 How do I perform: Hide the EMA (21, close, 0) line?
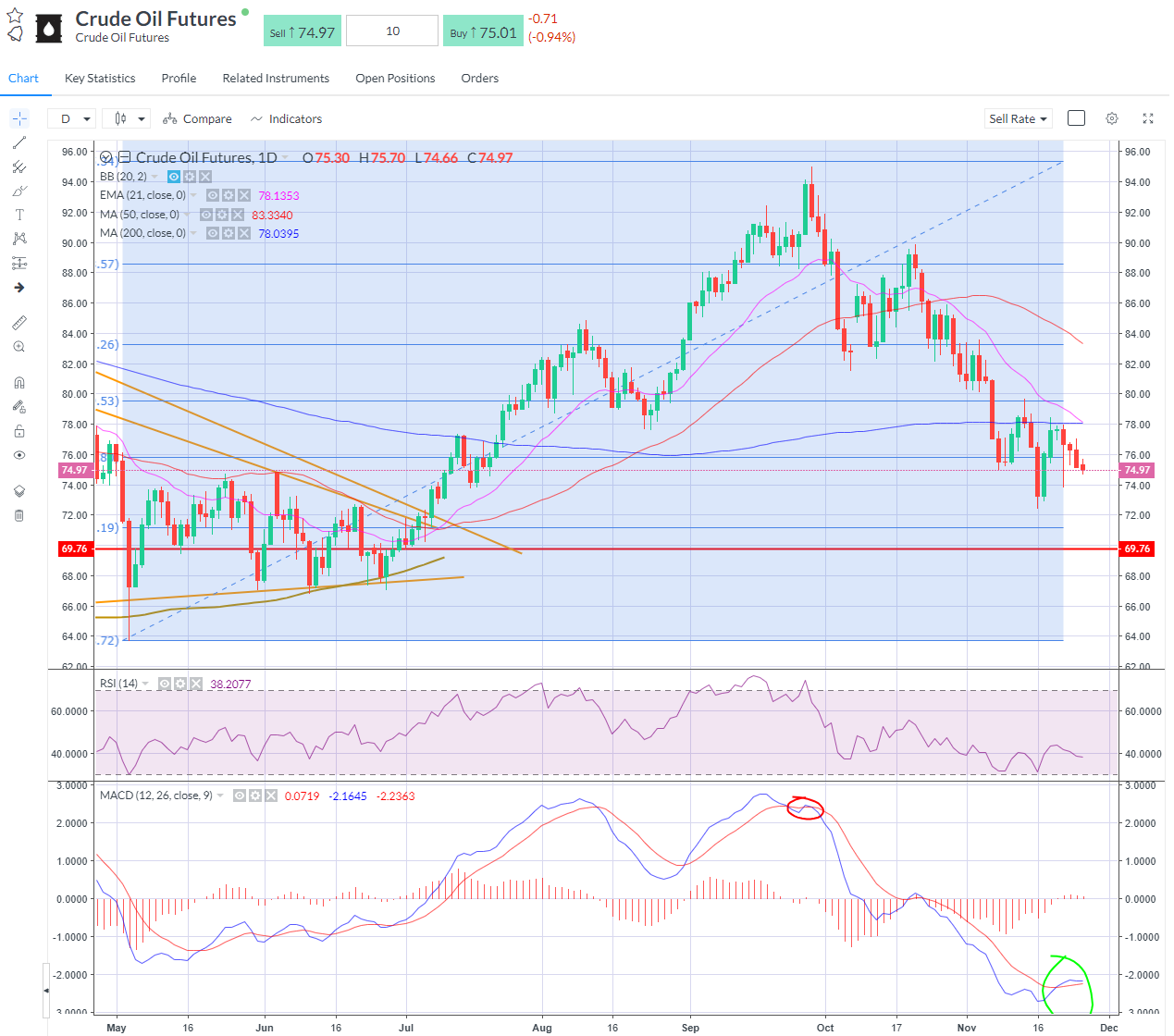213,195
